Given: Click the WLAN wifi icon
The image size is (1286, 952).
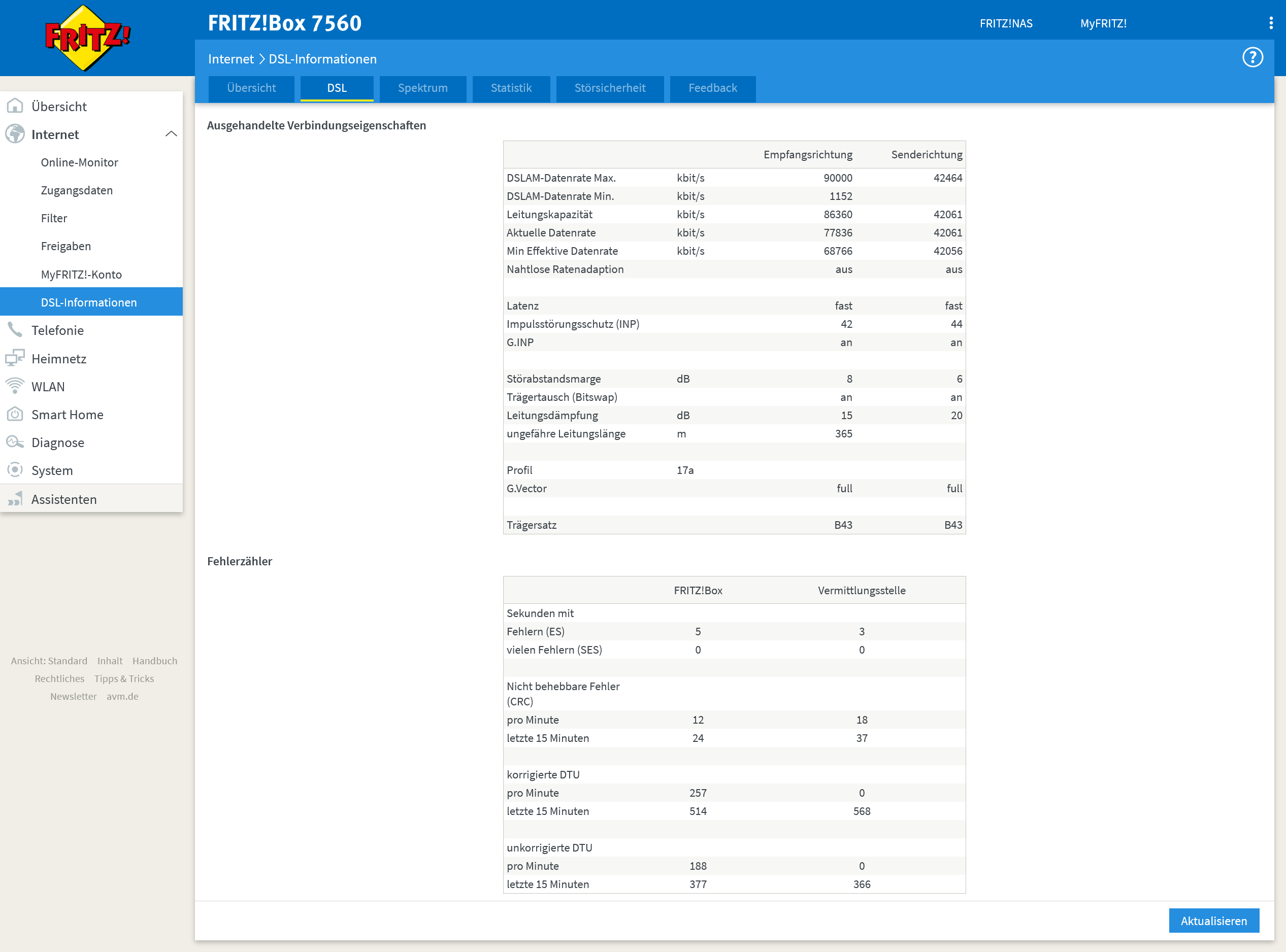Looking at the screenshot, I should tap(15, 386).
